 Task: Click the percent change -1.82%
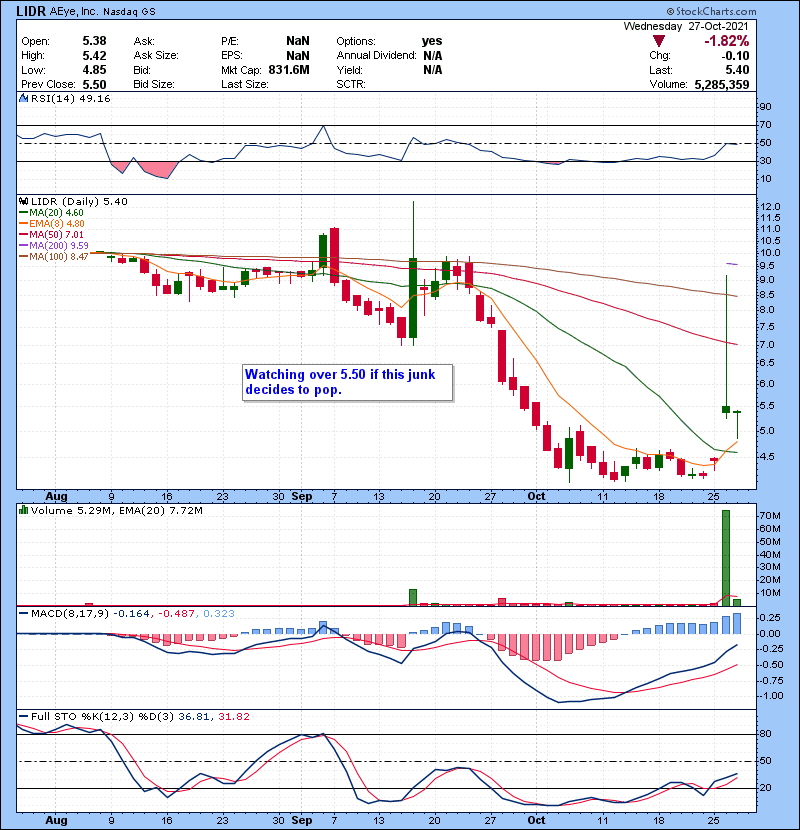[x=726, y=41]
